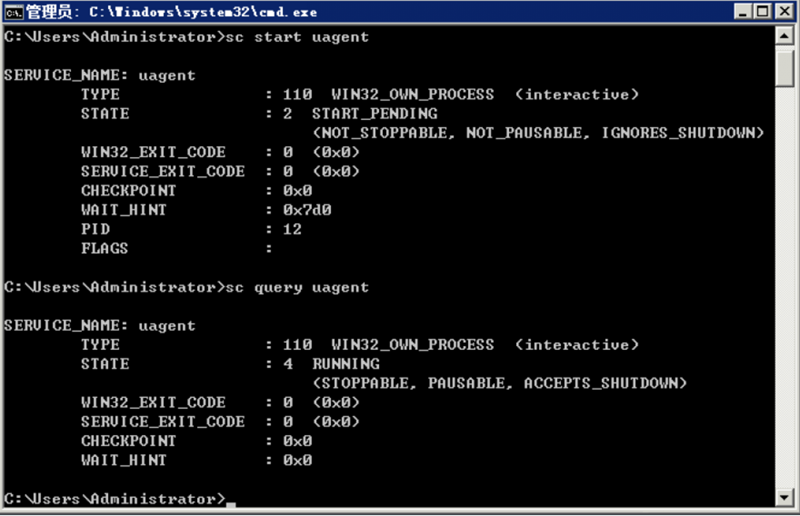Image resolution: width=800 pixels, height=516 pixels.
Task: Click the START_PENDING state value
Action: [374, 114]
